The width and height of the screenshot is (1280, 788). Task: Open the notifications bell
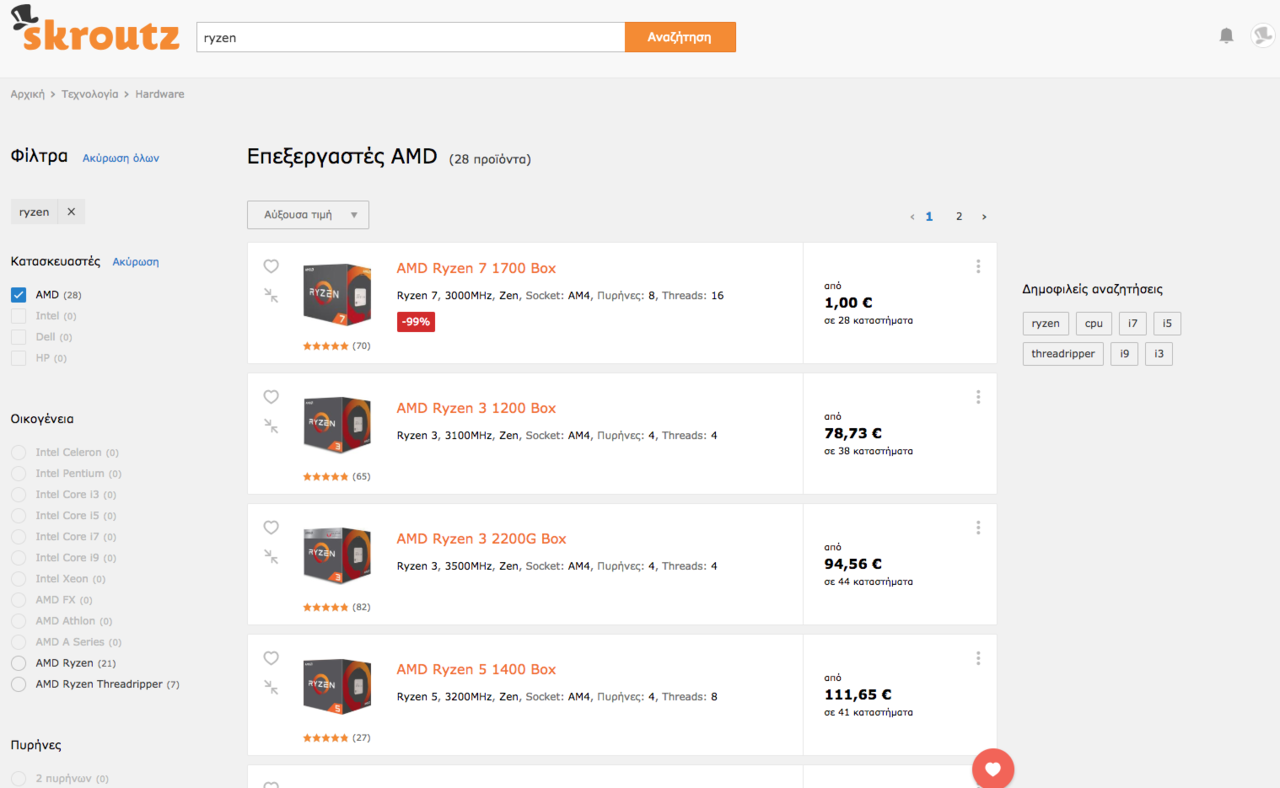pyautogui.click(x=1226, y=36)
